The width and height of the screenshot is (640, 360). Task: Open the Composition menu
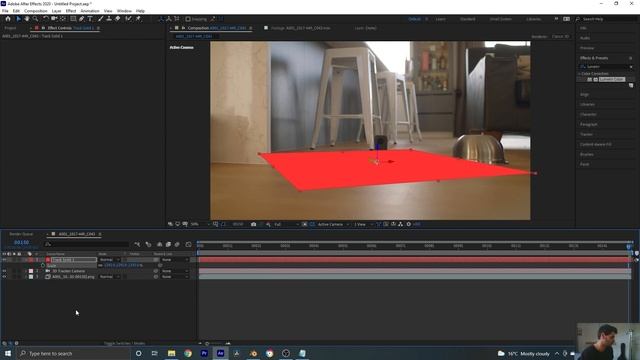36,11
